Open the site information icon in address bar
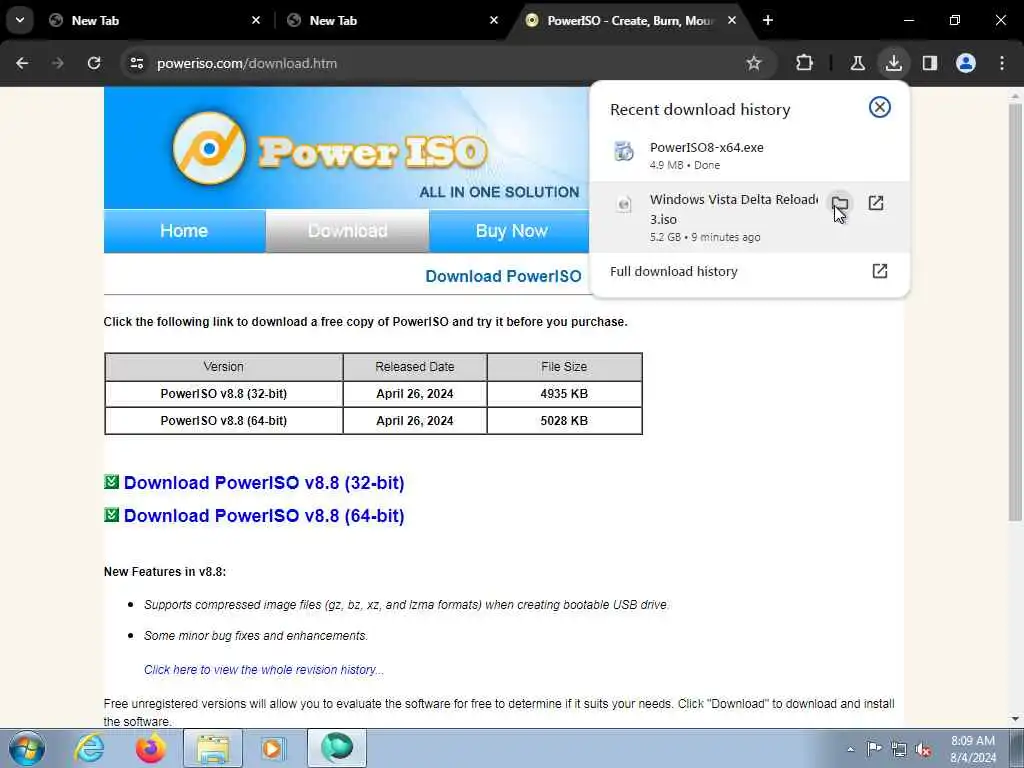 pos(136,63)
